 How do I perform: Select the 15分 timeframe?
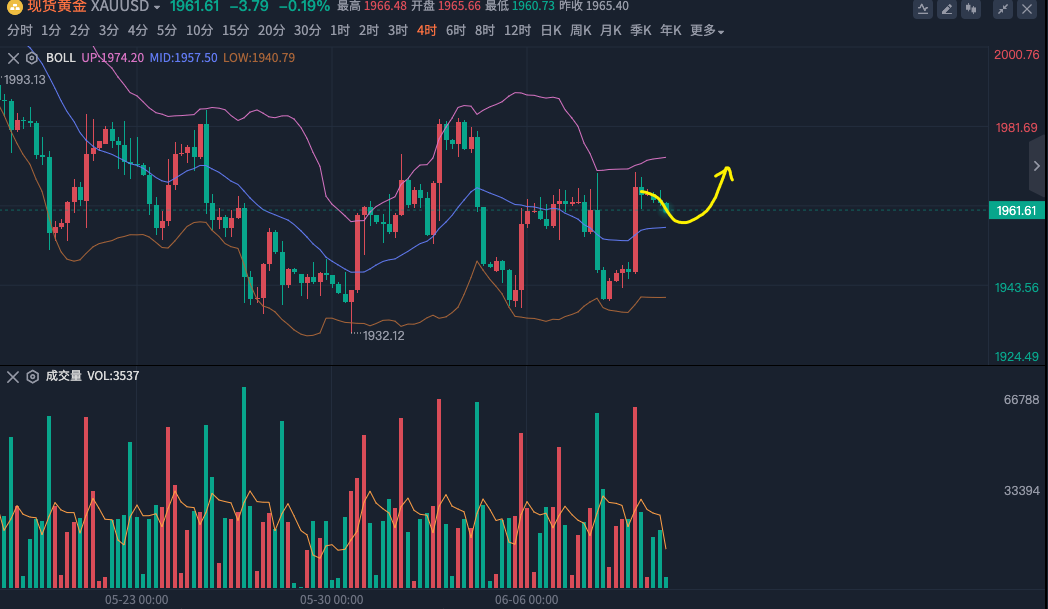pyautogui.click(x=236, y=31)
